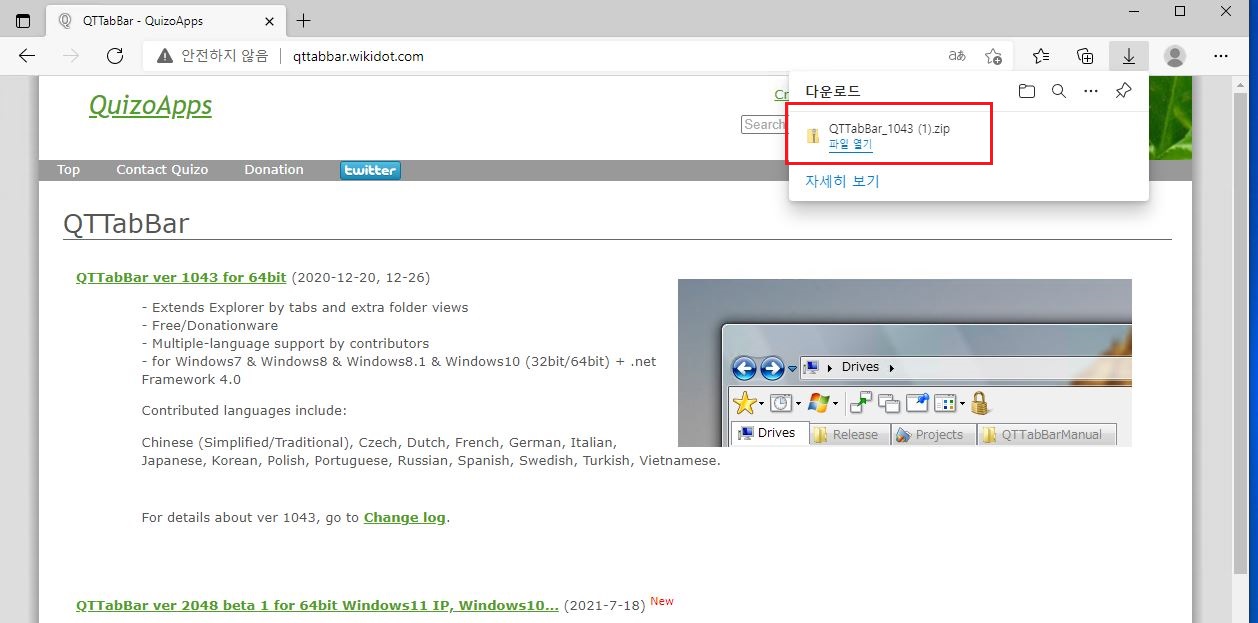Maximize the browser window
Screen dimensions: 1258x623
[x=1180, y=11]
